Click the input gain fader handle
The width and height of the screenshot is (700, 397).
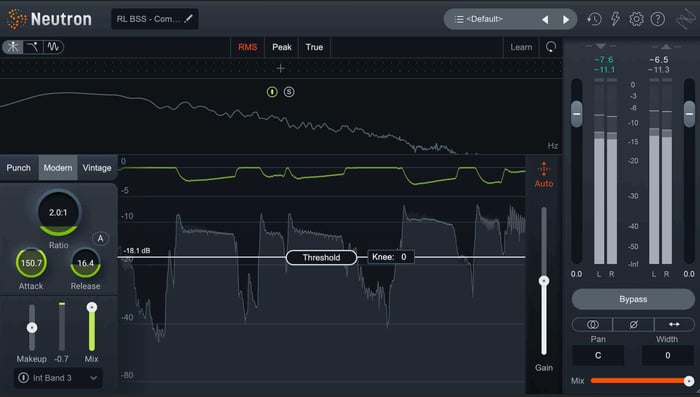pos(577,114)
